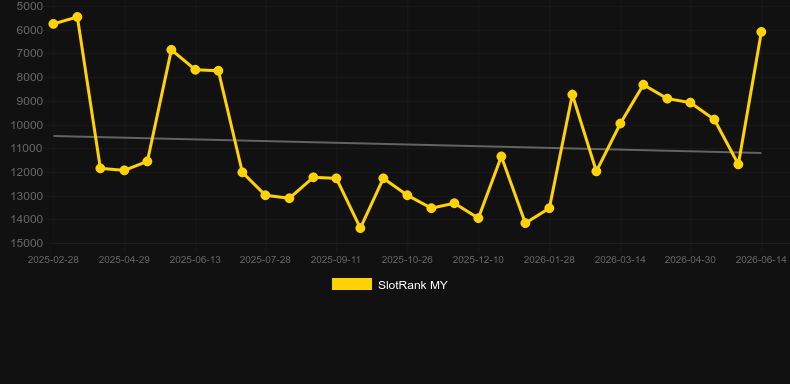790x384 pixels.
Task: Click the 2025-10-26 x-axis date label
Action: coord(407,260)
